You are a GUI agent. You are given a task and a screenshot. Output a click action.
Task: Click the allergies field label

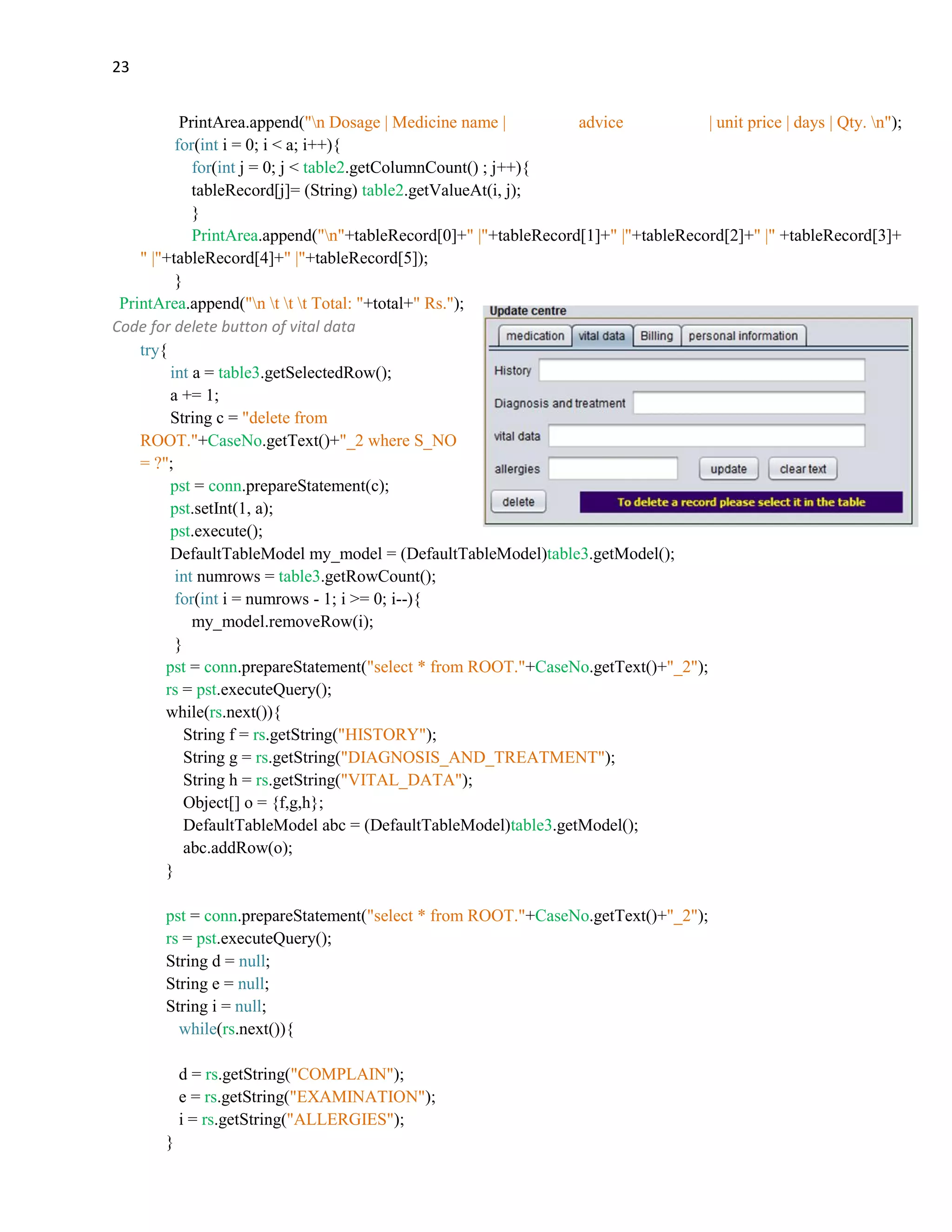point(517,469)
